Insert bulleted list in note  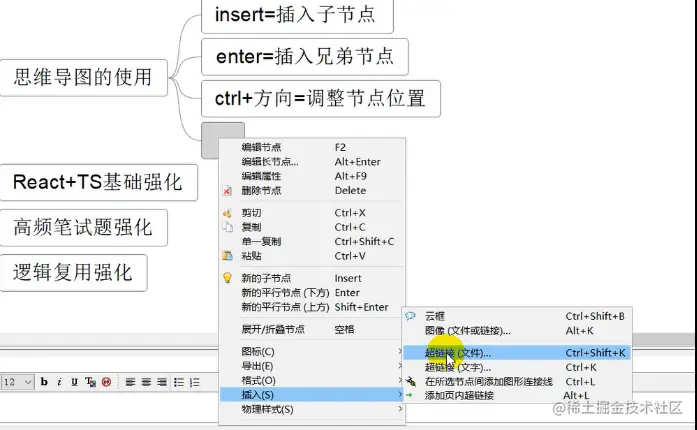(179, 382)
